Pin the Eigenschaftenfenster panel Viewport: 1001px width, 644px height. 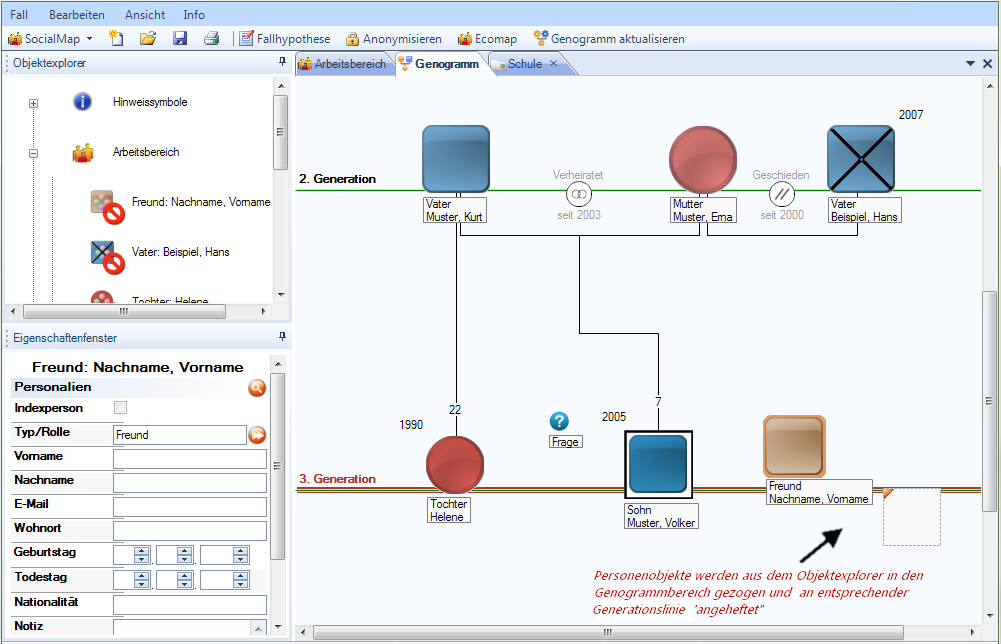282,337
